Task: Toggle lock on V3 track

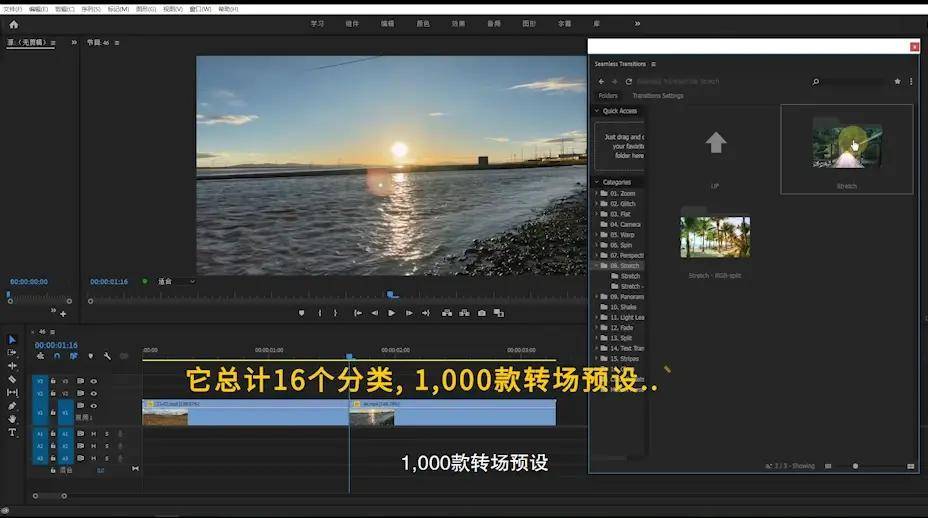Action: click(x=53, y=381)
